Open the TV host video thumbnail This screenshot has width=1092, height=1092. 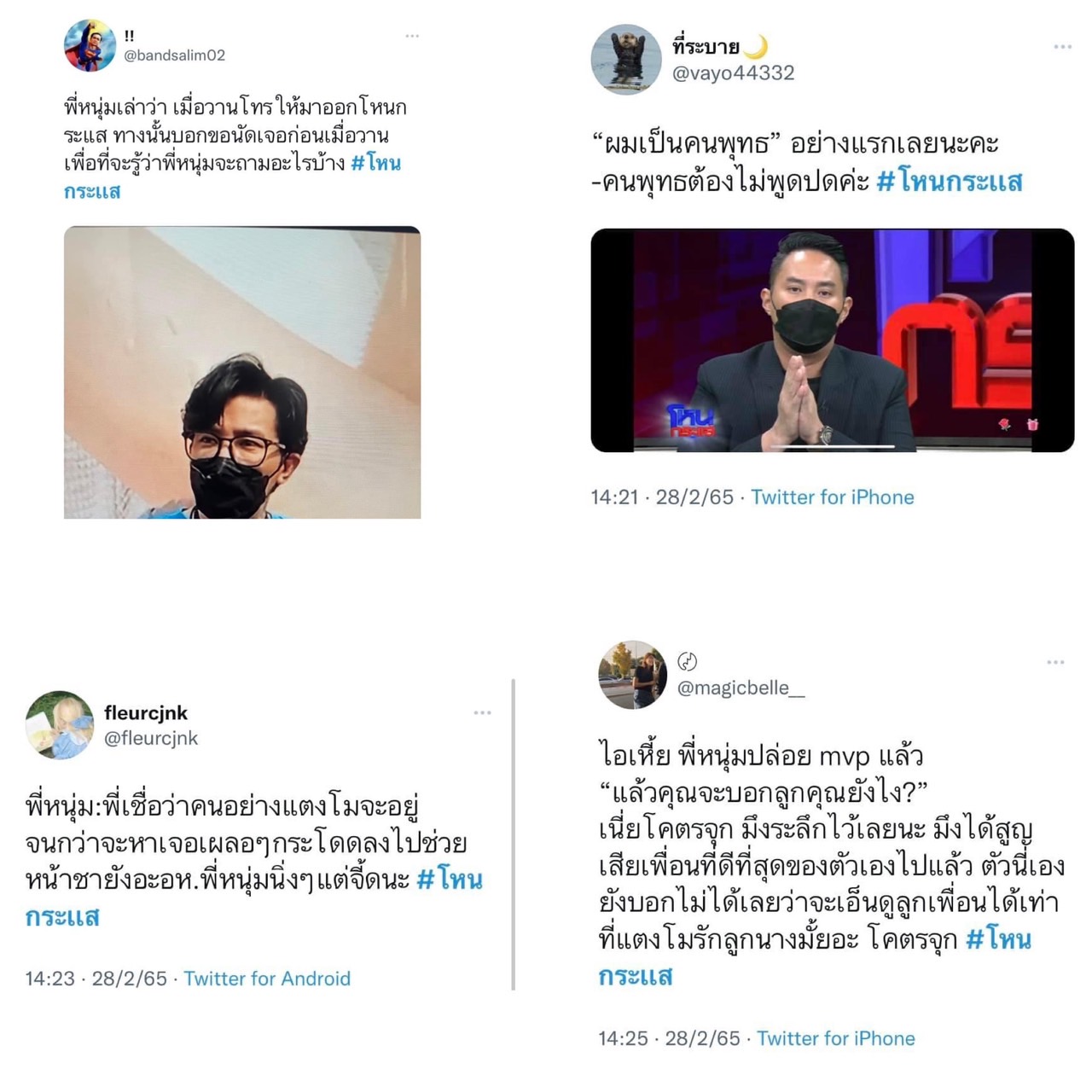click(x=833, y=340)
